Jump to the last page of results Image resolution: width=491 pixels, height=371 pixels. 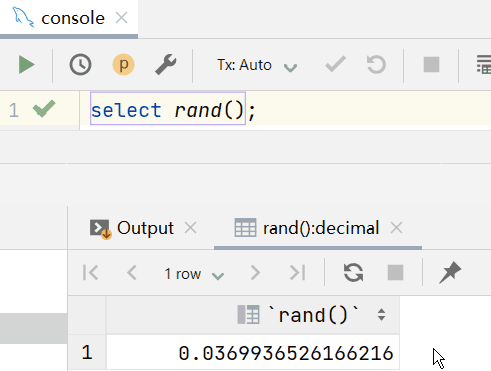297,273
